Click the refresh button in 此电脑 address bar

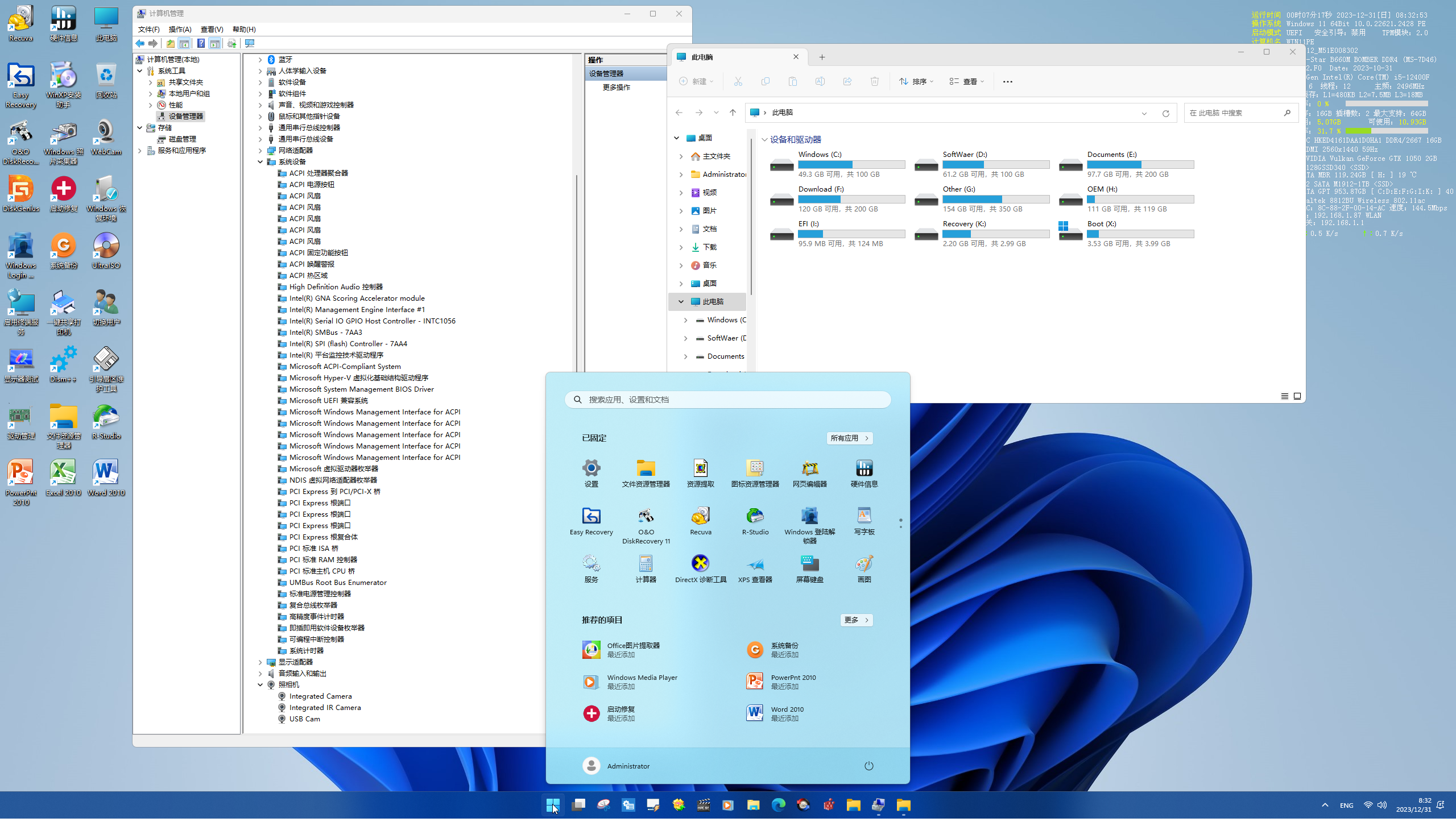[1165, 113]
